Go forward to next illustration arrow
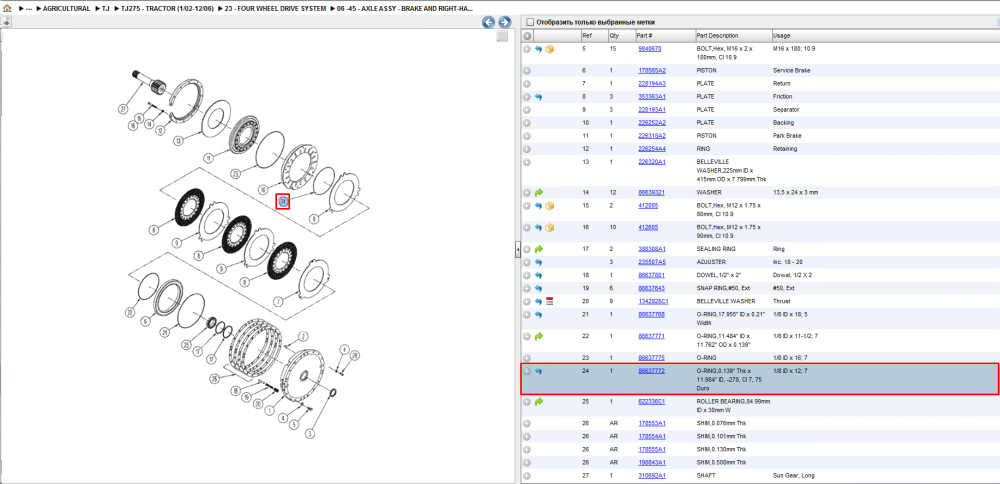1000x484 pixels. [504, 22]
